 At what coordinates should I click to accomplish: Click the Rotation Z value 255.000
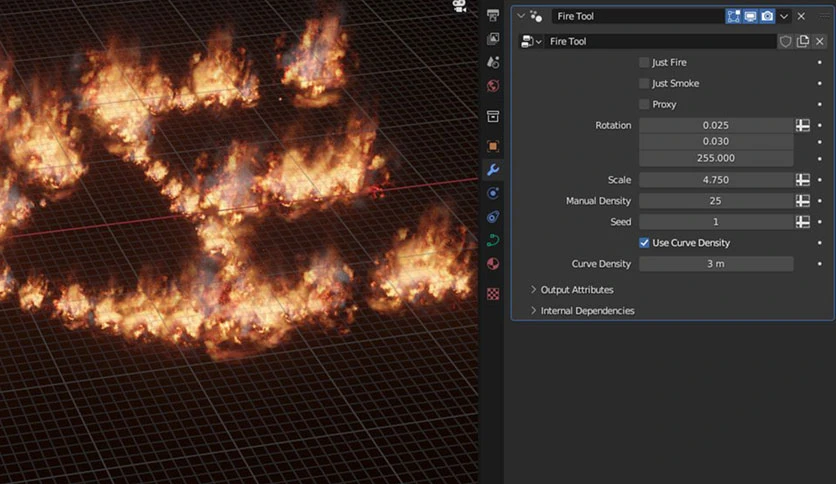click(x=716, y=158)
